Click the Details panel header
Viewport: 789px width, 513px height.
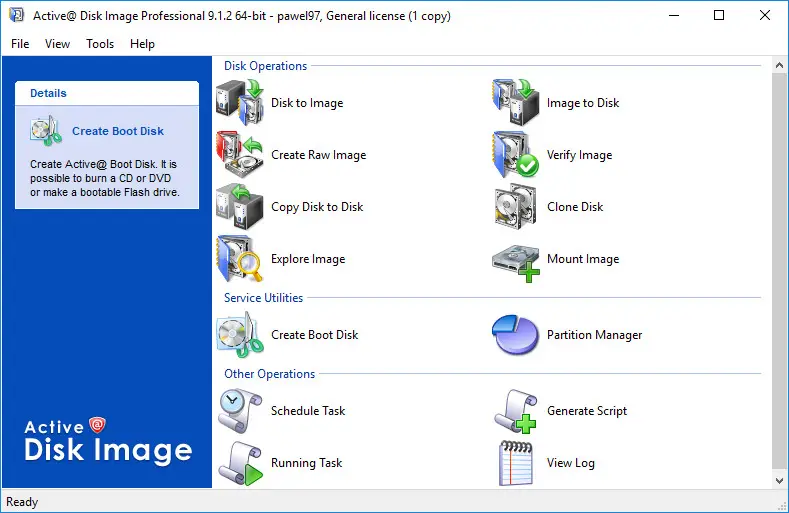tap(107, 93)
